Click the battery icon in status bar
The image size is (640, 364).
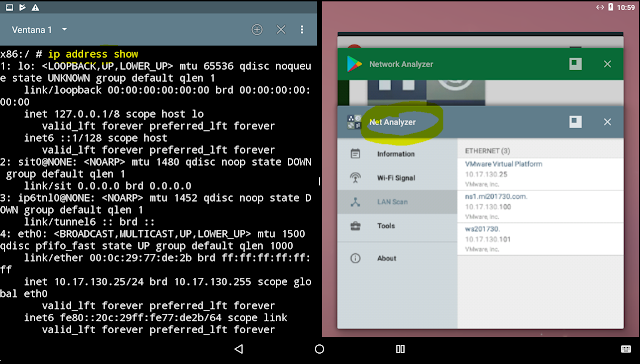point(611,7)
